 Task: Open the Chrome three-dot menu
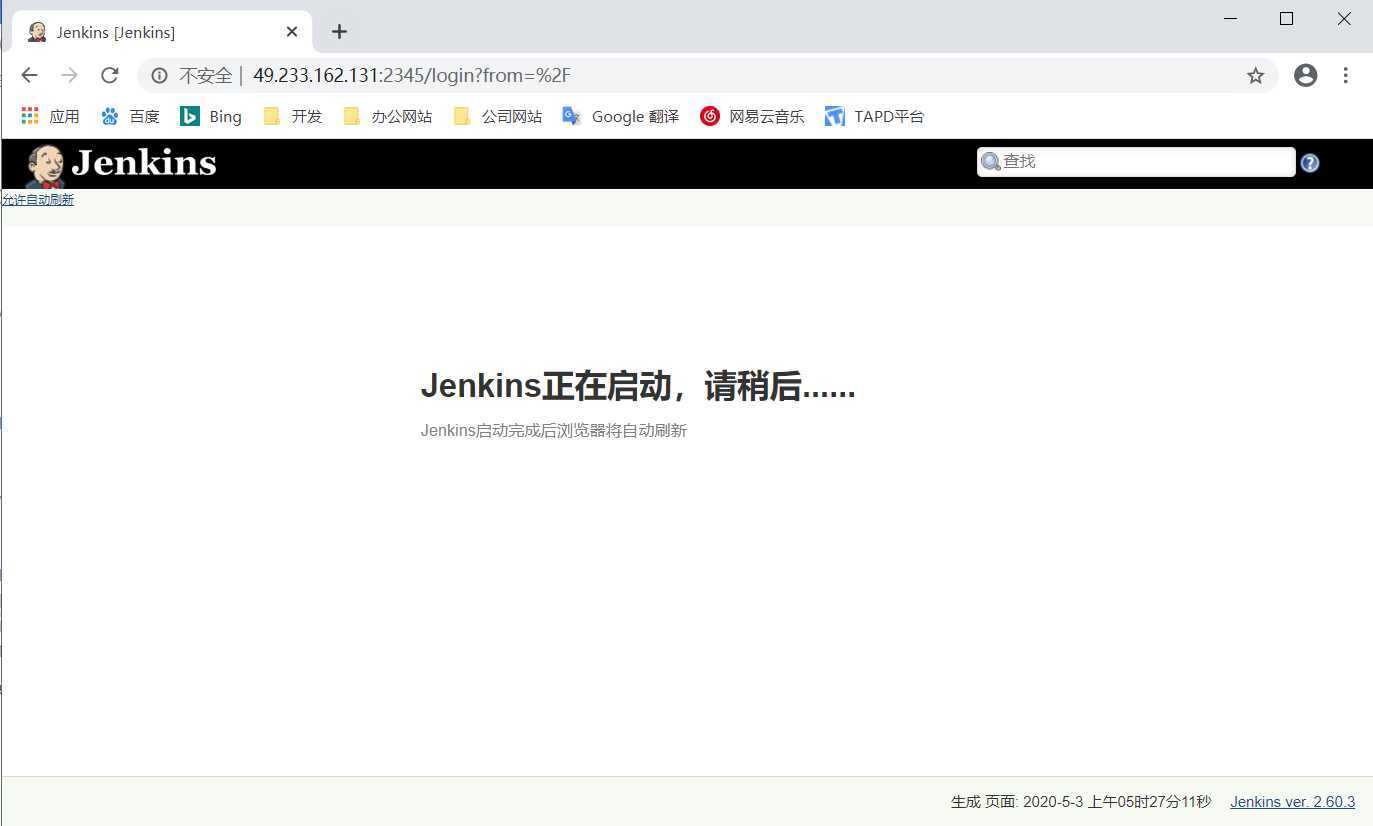[1345, 75]
